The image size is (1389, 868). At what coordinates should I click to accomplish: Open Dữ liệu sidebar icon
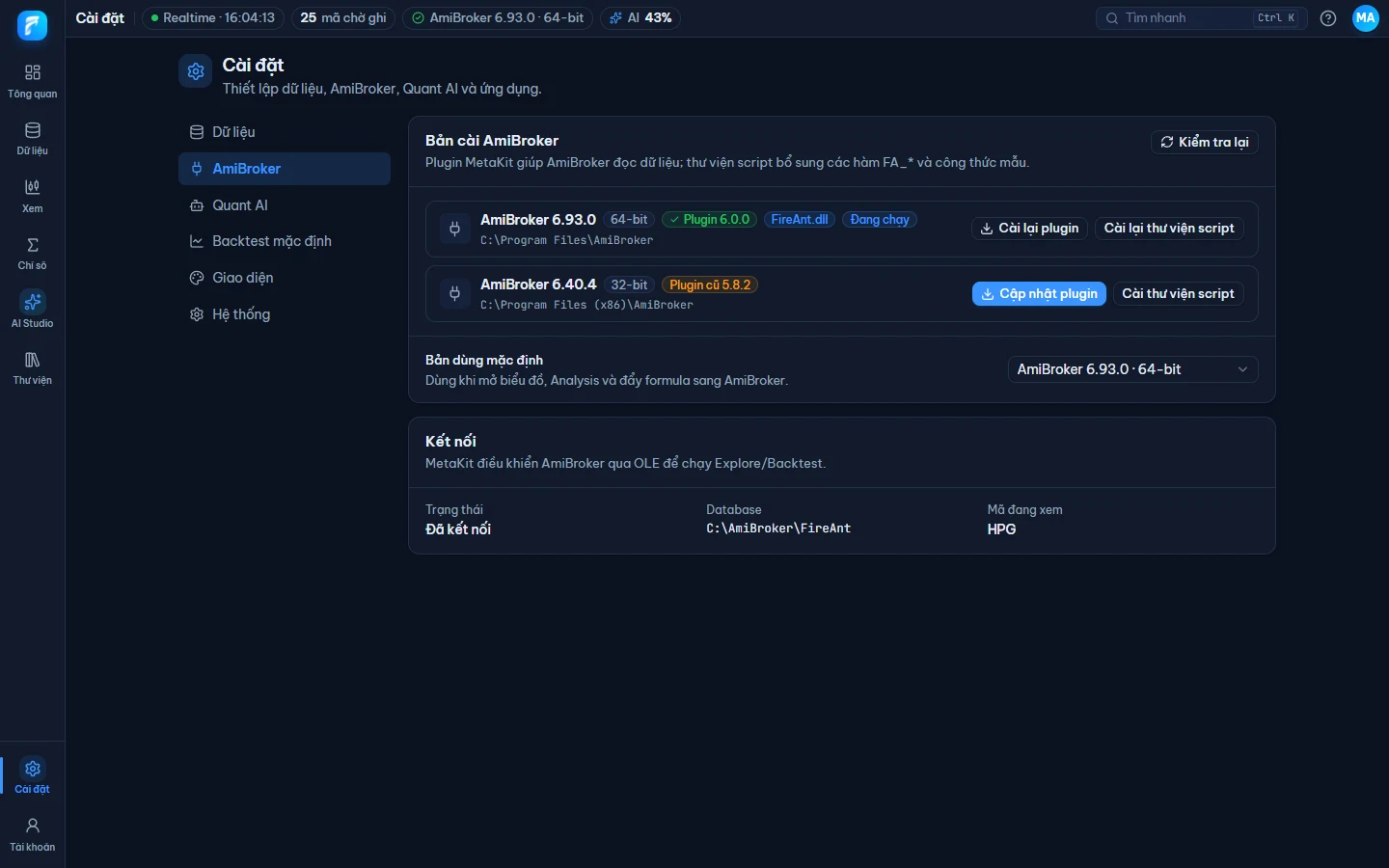coord(32,139)
